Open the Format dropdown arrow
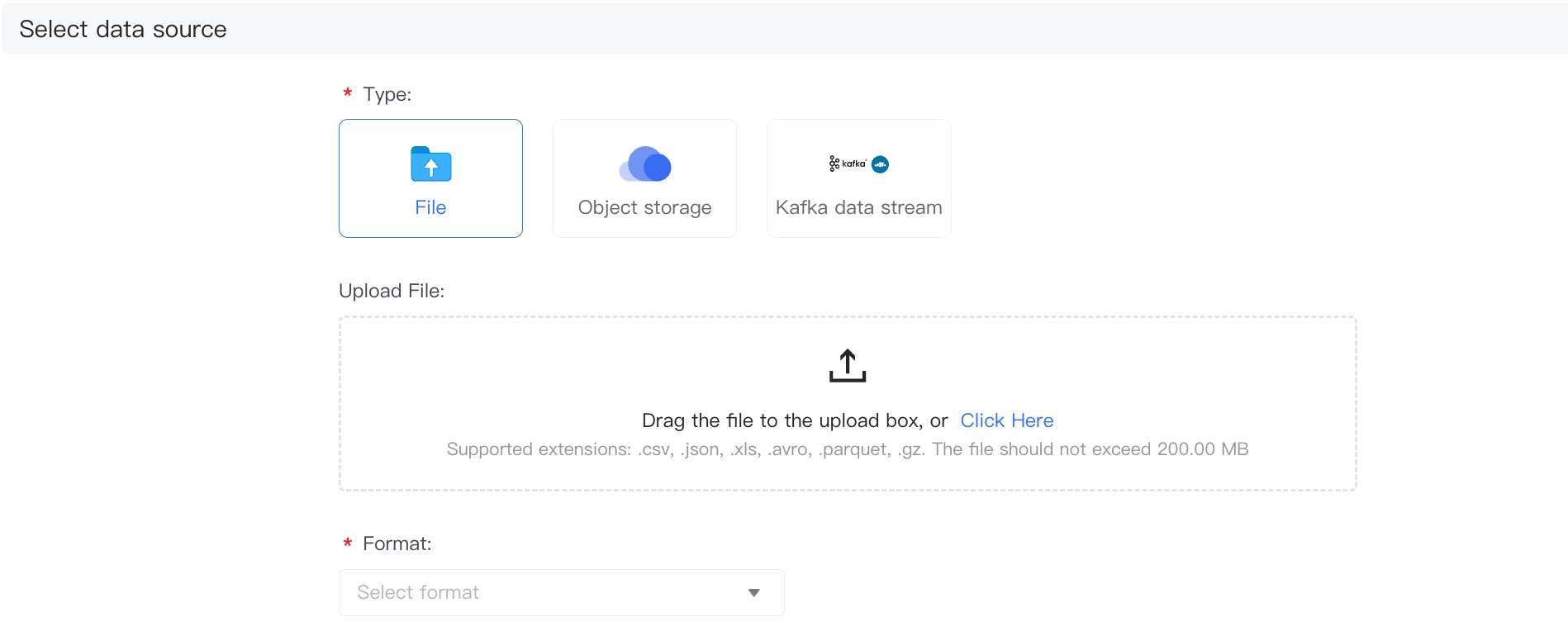Image resolution: width=1568 pixels, height=636 pixels. pyautogui.click(x=753, y=593)
